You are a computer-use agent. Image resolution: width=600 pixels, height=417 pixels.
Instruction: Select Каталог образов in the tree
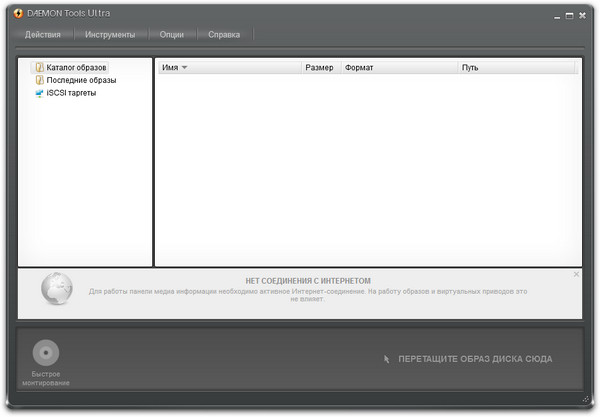point(76,68)
